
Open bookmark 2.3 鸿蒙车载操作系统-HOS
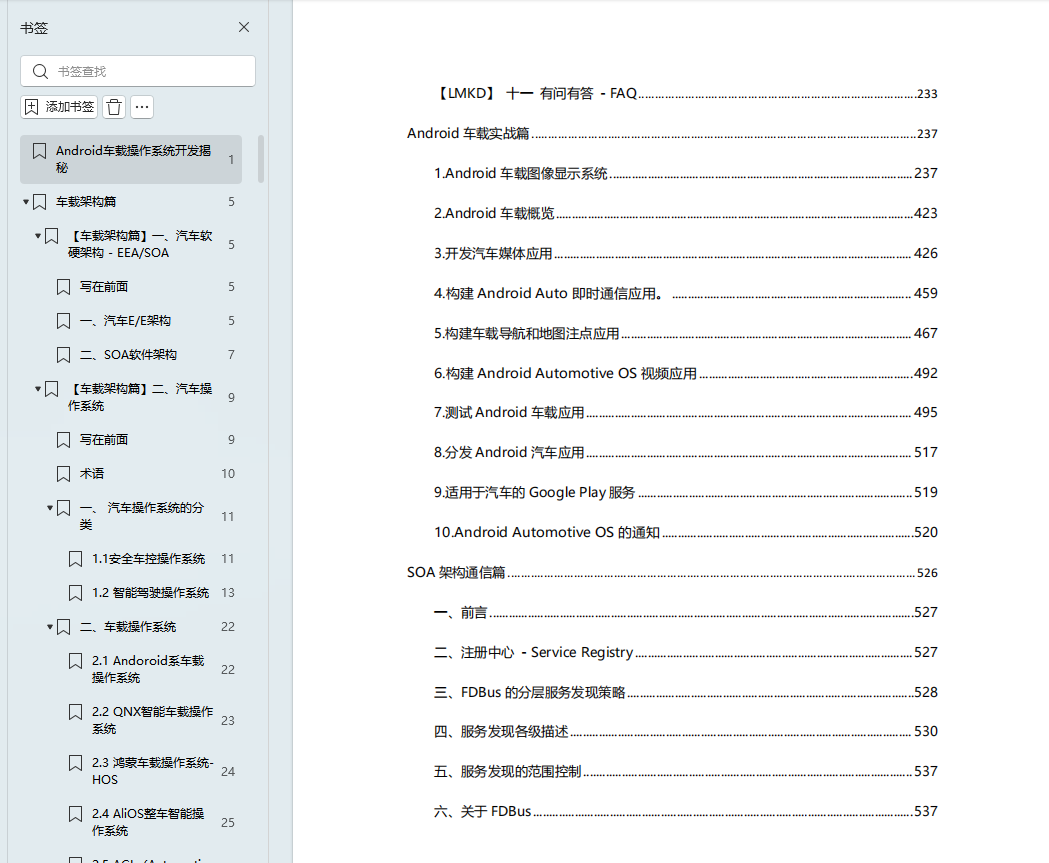(x=153, y=771)
